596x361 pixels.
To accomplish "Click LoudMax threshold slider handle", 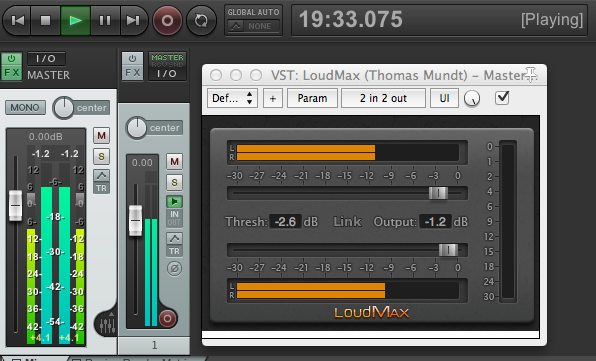I will 438,193.
